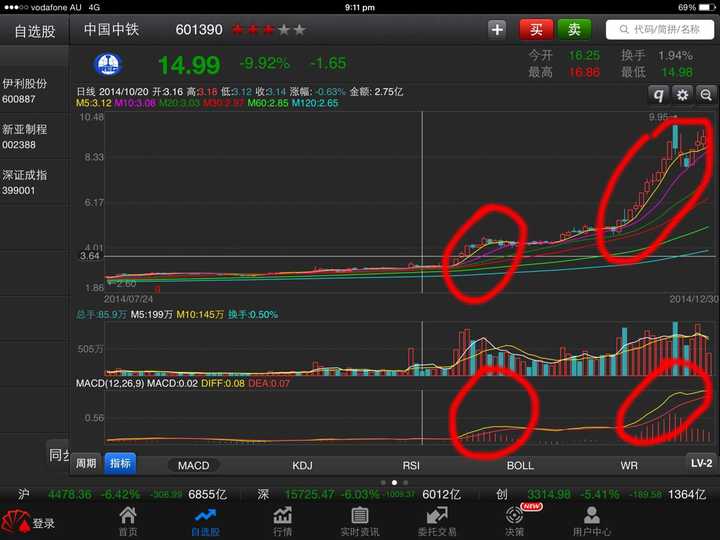Tap the middle page indicator dot

point(394,483)
